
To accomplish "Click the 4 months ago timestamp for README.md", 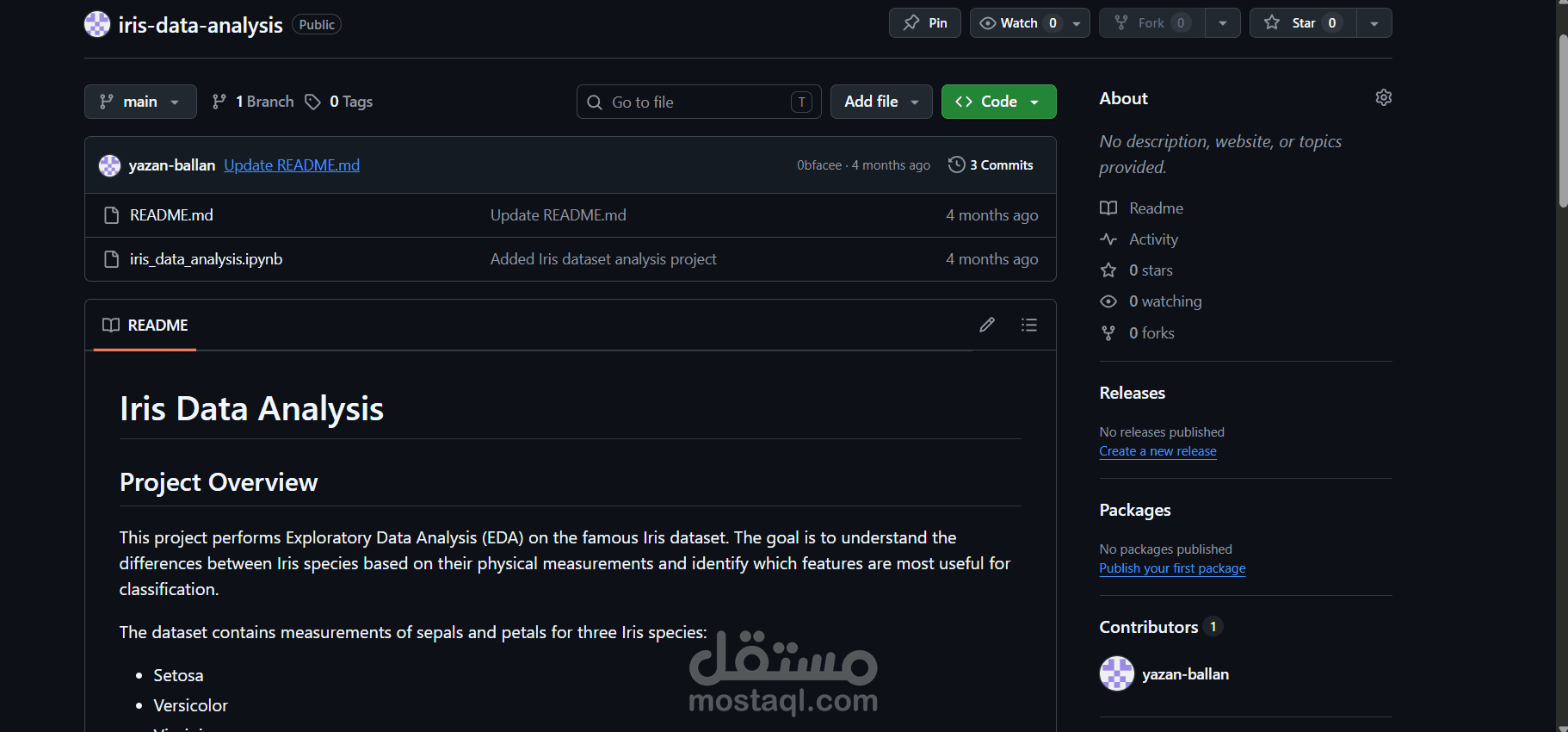I will point(992,215).
